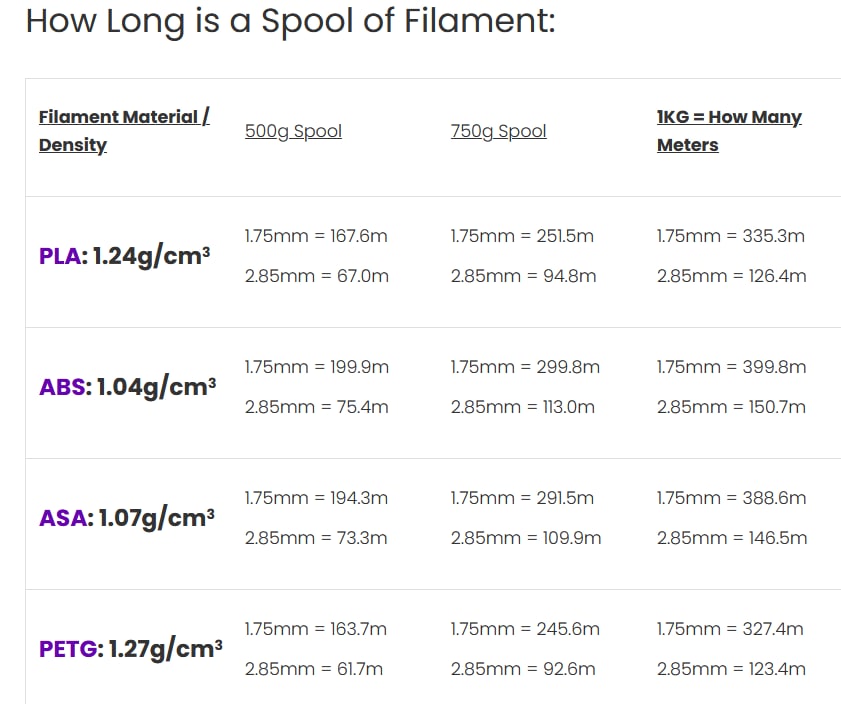Click PLA 500g value 1.75mm = 167.6m
841x704 pixels.
pos(316,236)
